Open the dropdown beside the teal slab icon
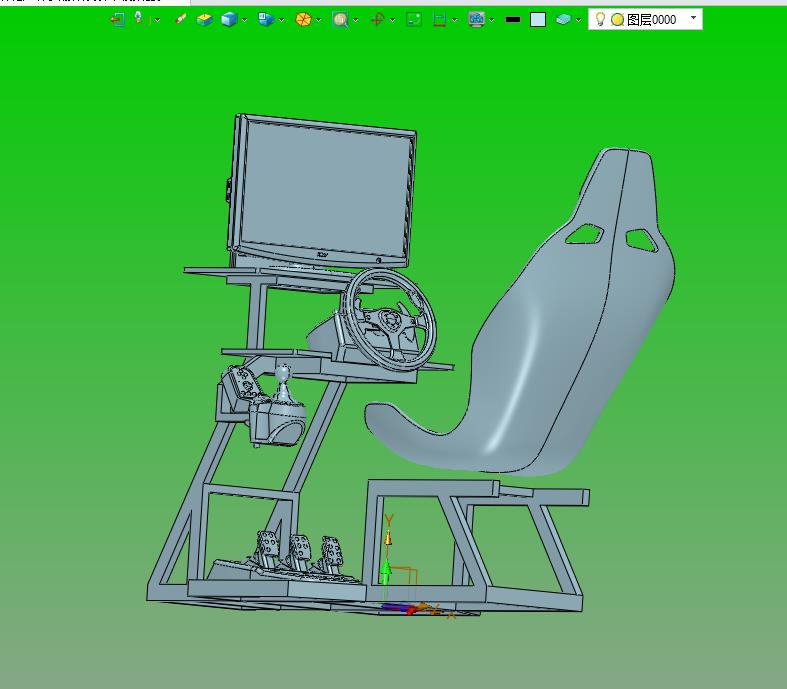Screen dimensions: 787x689 (578, 20)
